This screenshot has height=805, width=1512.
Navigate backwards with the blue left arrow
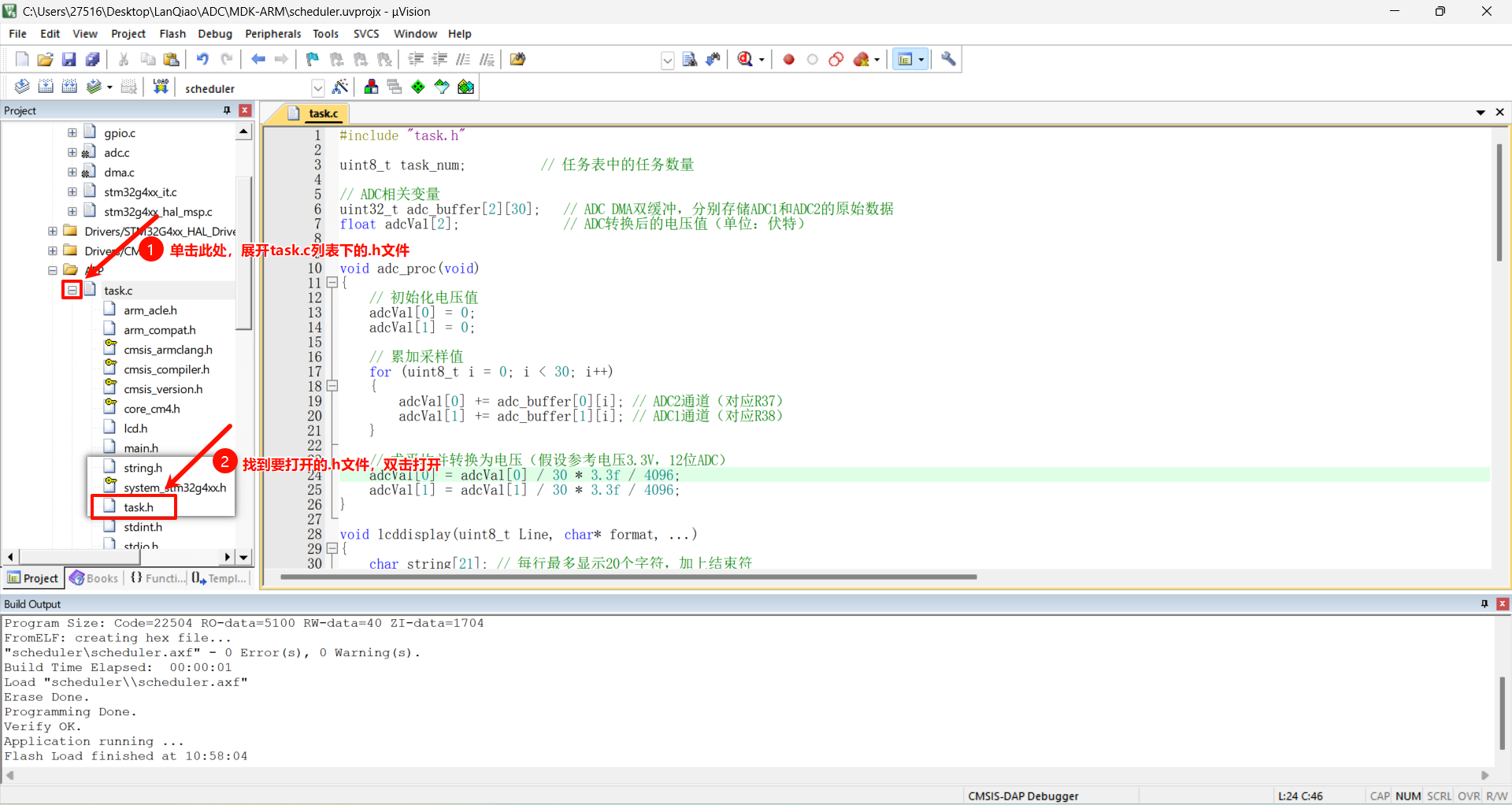pos(258,59)
